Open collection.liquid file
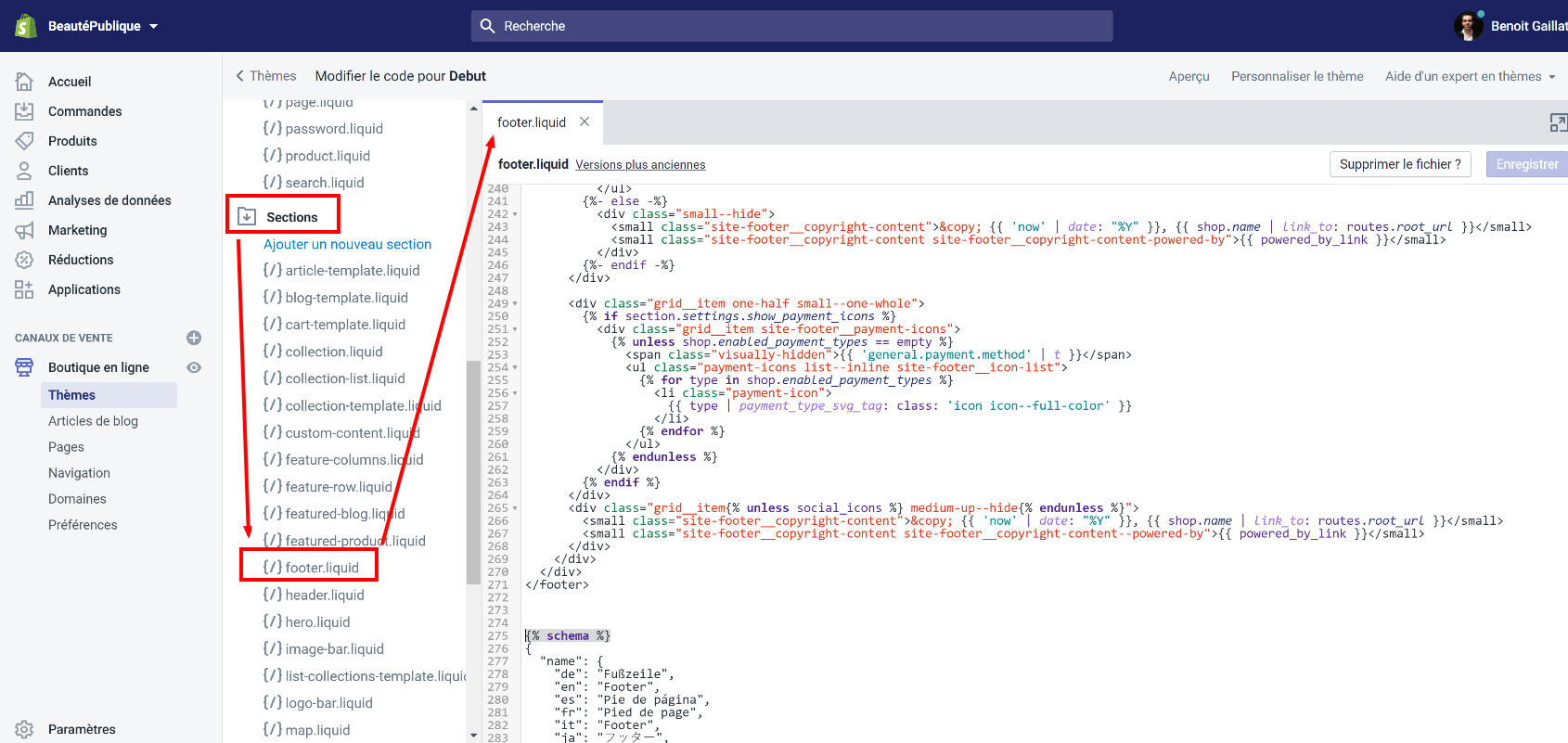 click(323, 352)
